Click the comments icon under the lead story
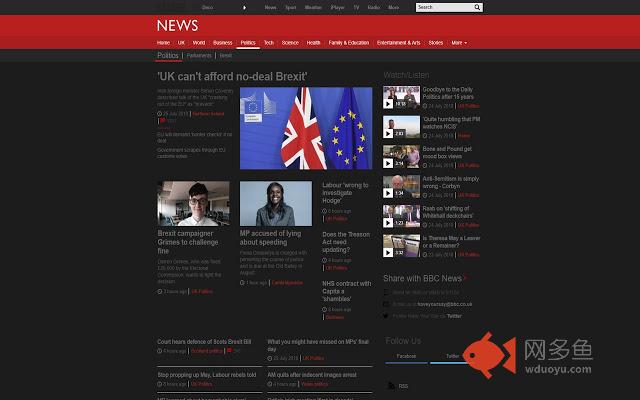This screenshot has height=400, width=640. pos(162,120)
